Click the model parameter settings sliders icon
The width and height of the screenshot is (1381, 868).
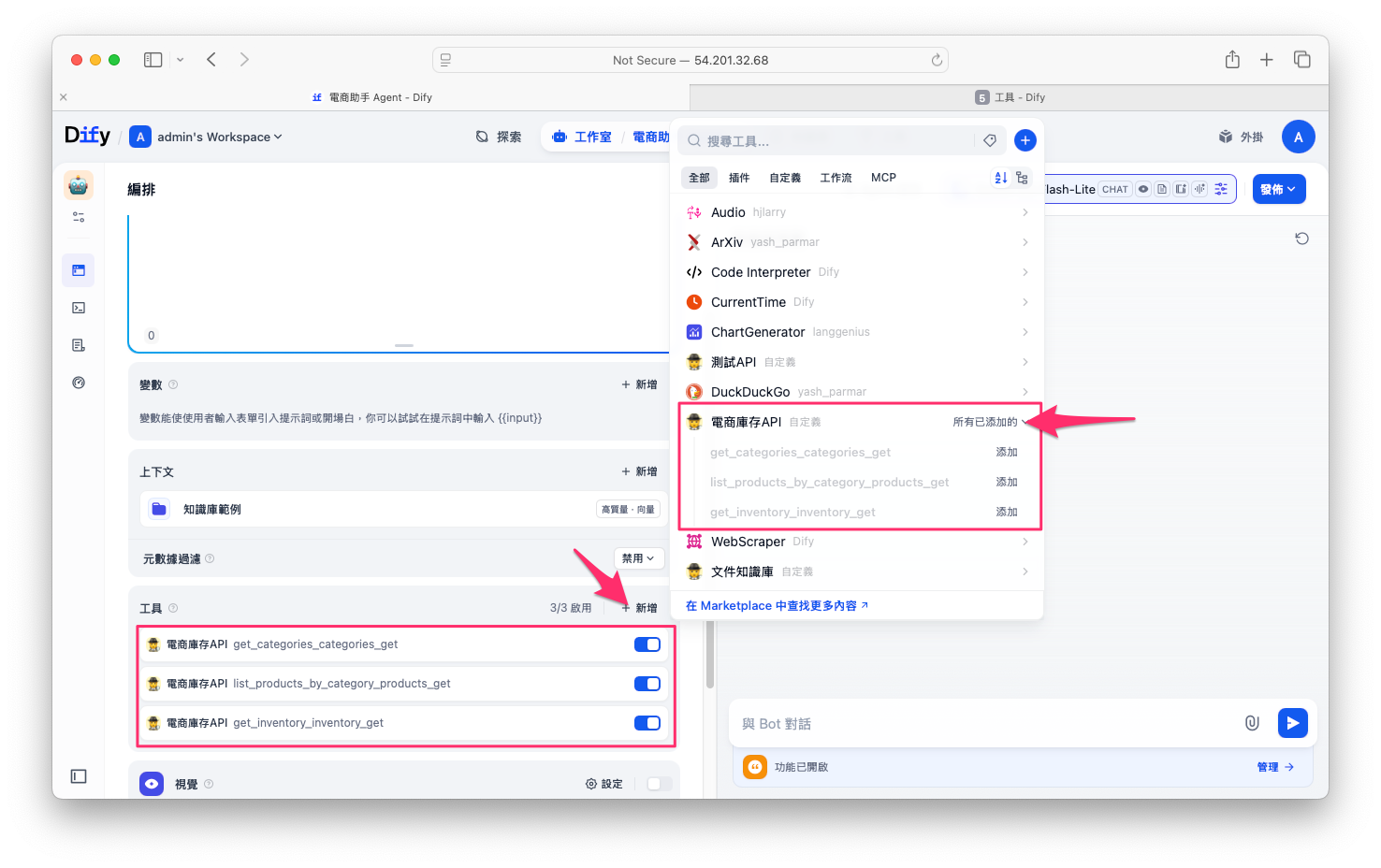click(x=1221, y=189)
